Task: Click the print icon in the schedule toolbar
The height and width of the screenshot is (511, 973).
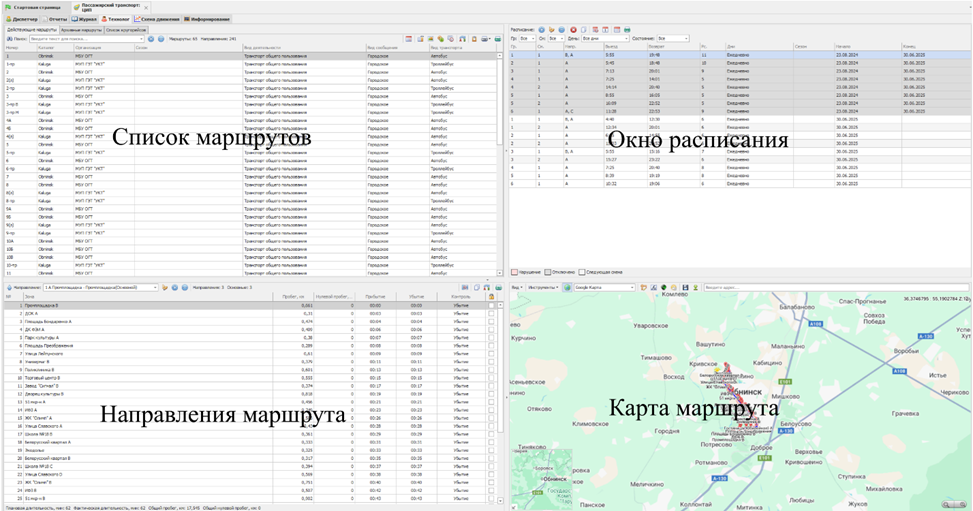Action: [626, 30]
